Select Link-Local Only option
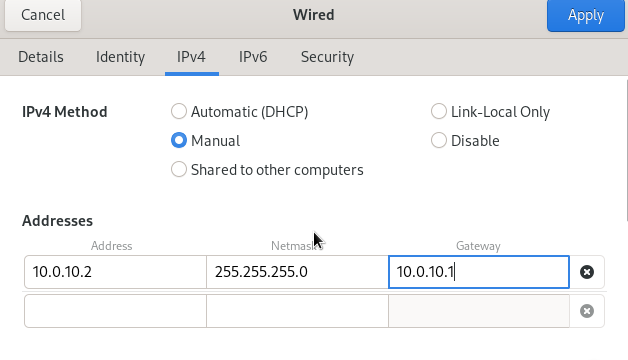This screenshot has width=628, height=360. click(490, 112)
